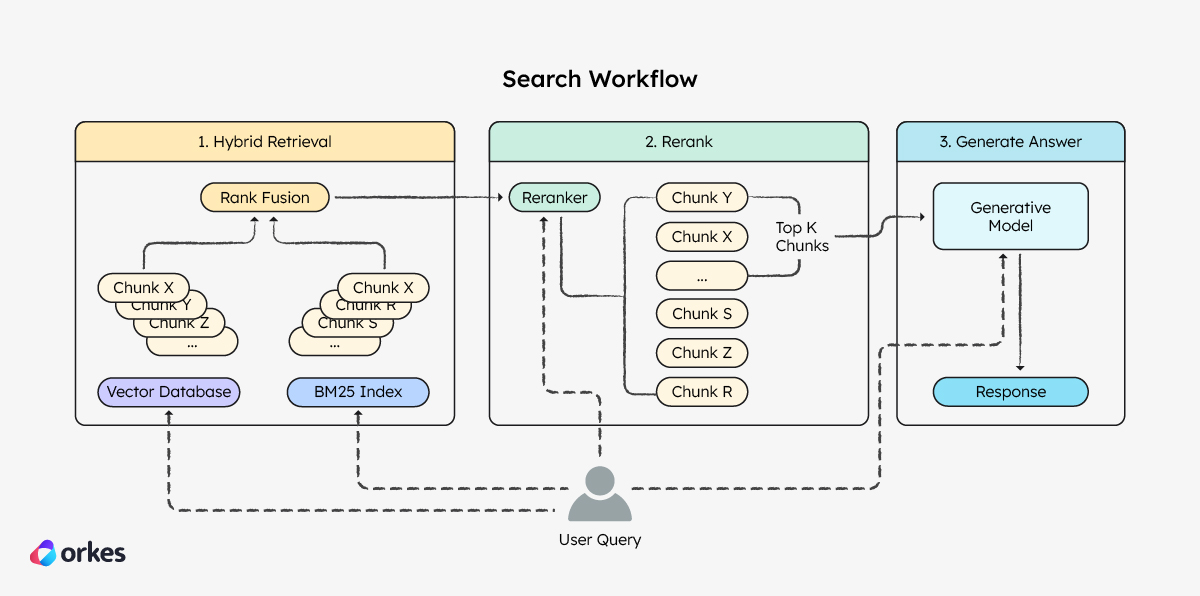The image size is (1200, 596).
Task: Select the orkes logo icon
Action: (x=44, y=551)
